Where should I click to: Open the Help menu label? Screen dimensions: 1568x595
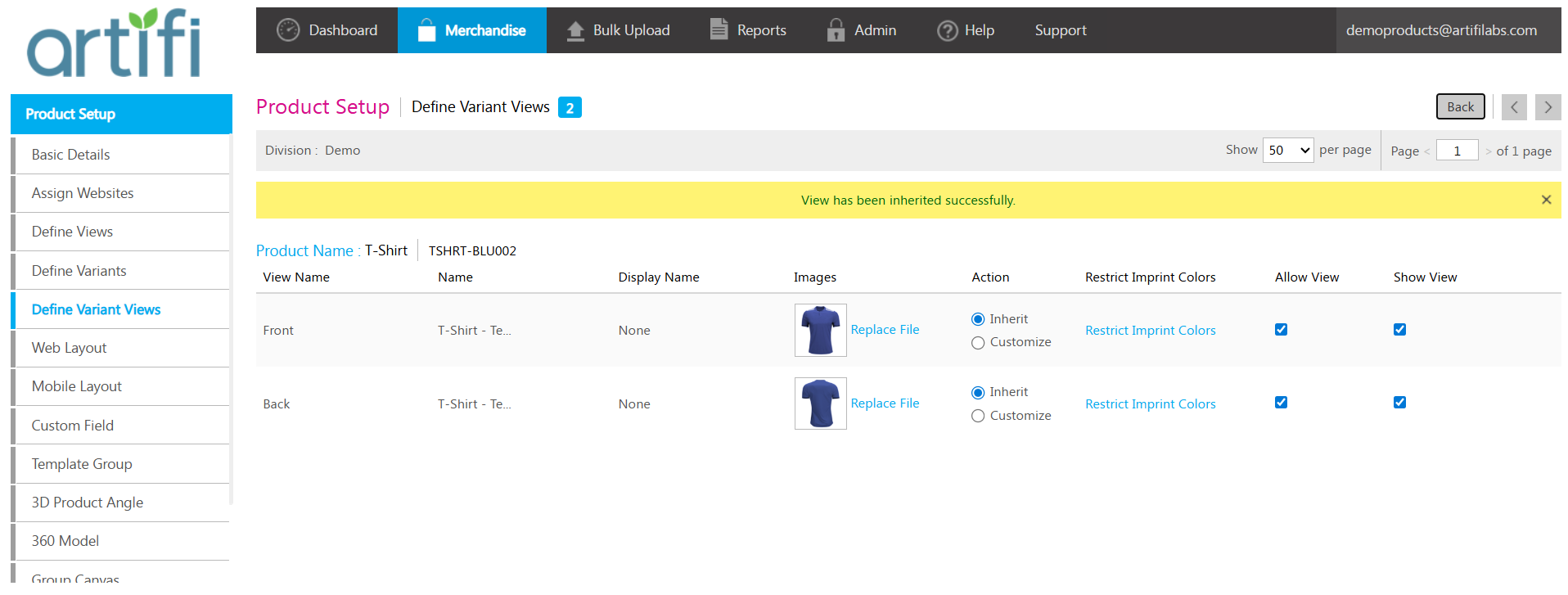979,30
